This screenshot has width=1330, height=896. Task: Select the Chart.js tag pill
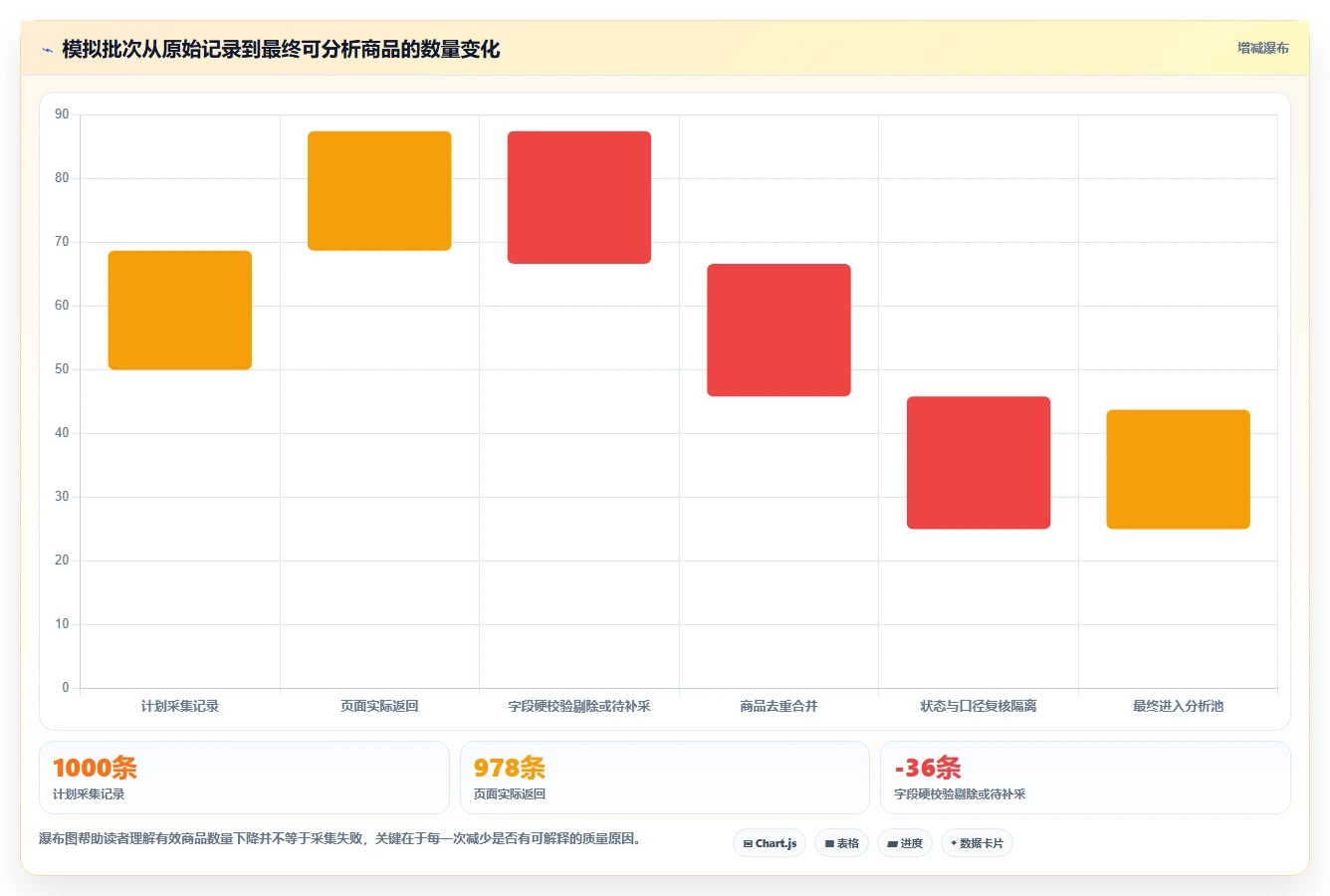[770, 843]
